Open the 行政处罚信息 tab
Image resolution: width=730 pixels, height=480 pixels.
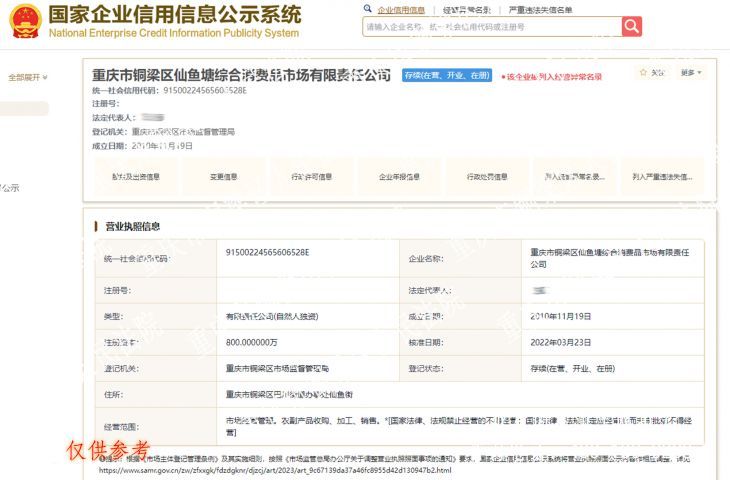pyautogui.click(x=487, y=176)
